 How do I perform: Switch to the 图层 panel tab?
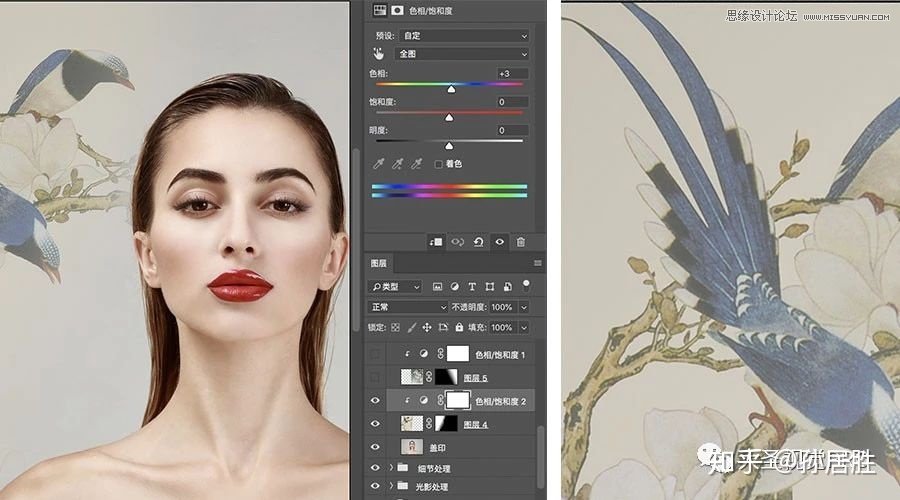click(x=379, y=263)
